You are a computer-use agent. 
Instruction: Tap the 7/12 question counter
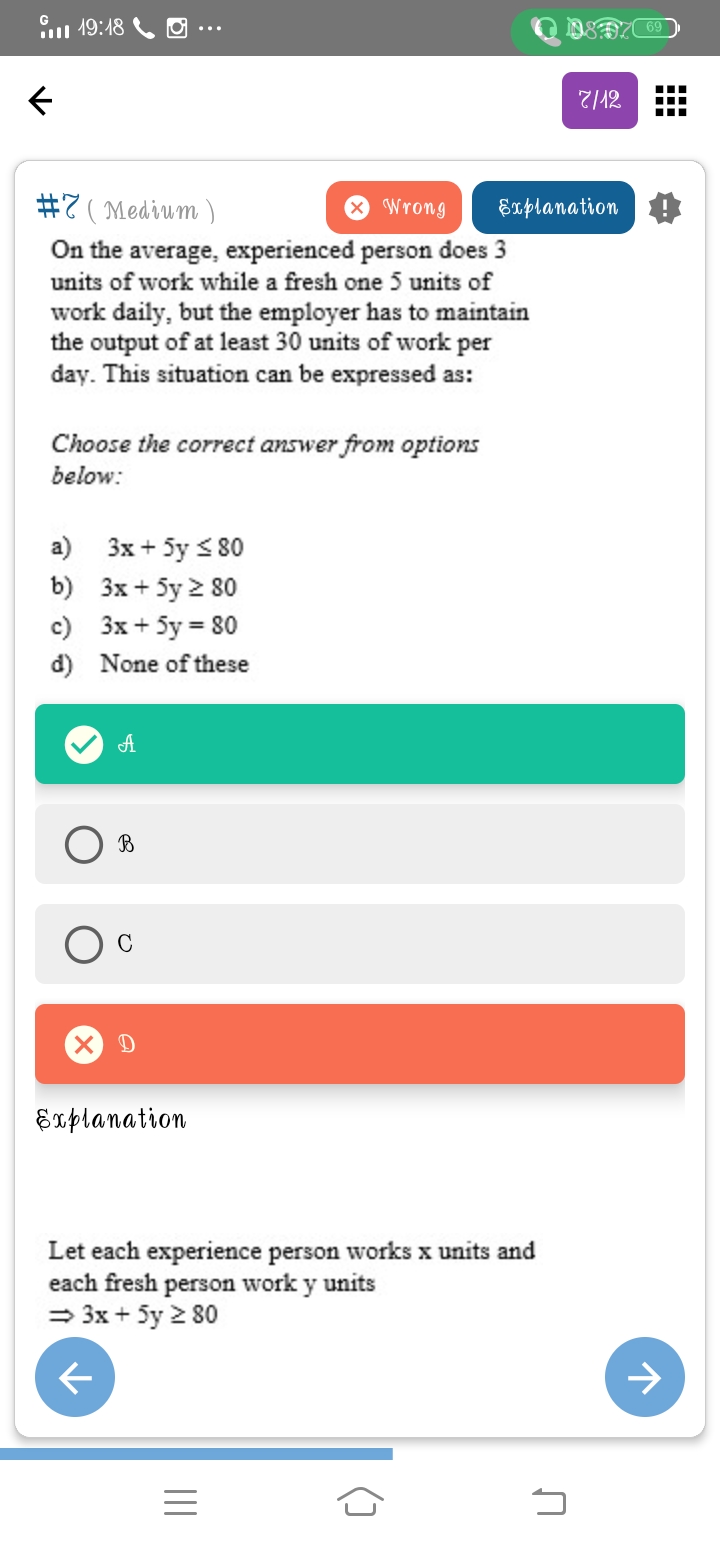(600, 100)
